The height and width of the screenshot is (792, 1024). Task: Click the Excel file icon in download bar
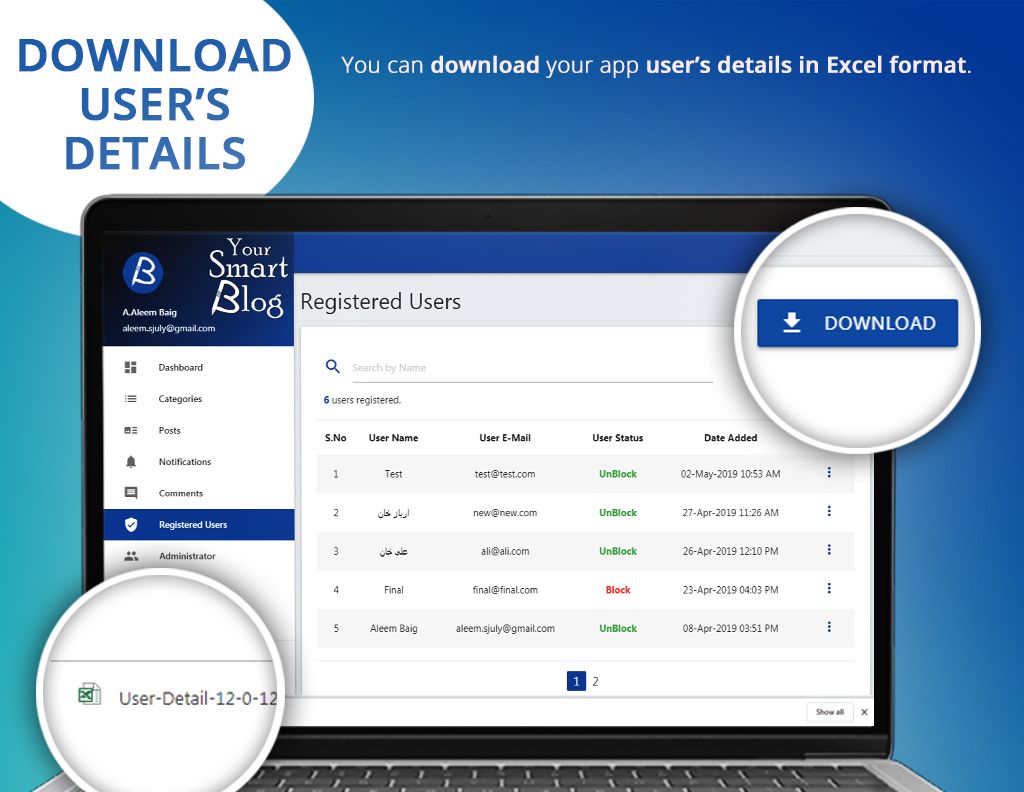(x=89, y=693)
